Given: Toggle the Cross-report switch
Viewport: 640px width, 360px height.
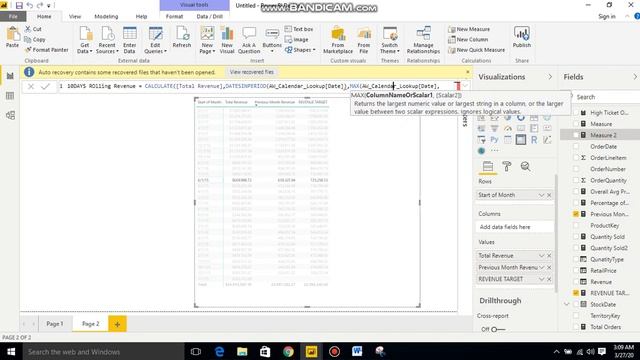Looking at the screenshot, I should pos(498,329).
